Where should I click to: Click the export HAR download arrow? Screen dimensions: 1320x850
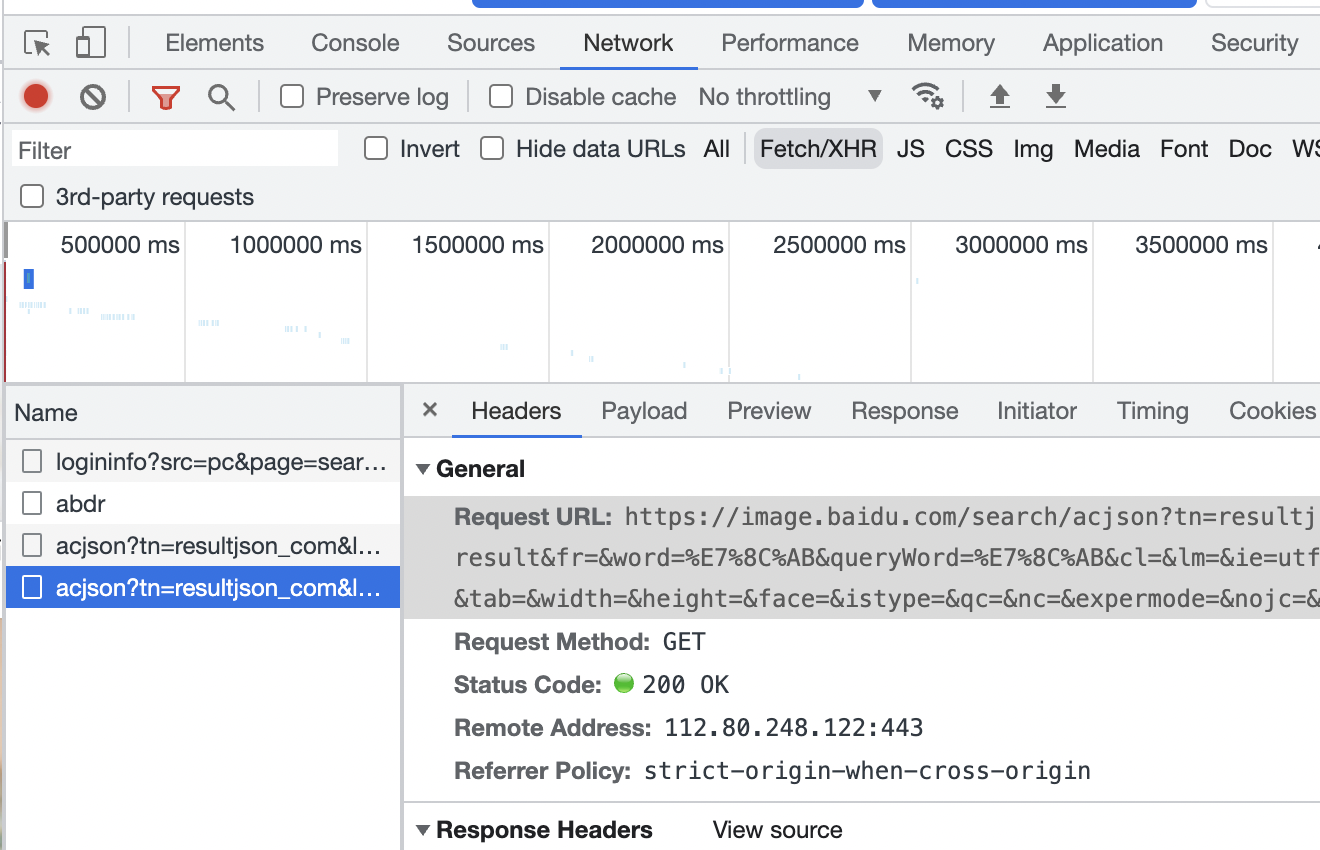pyautogui.click(x=1055, y=97)
